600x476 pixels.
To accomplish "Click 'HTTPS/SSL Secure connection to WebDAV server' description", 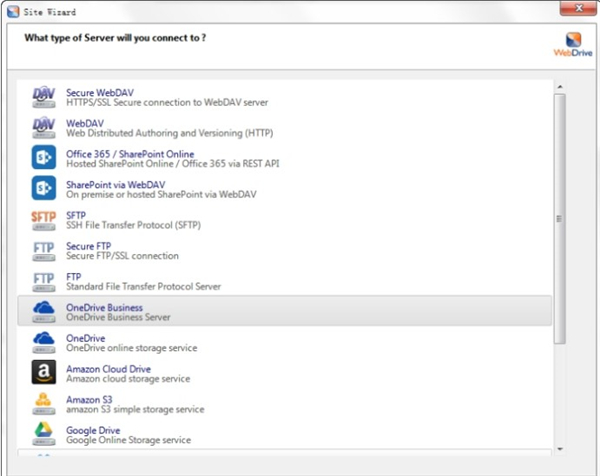I will [167, 103].
